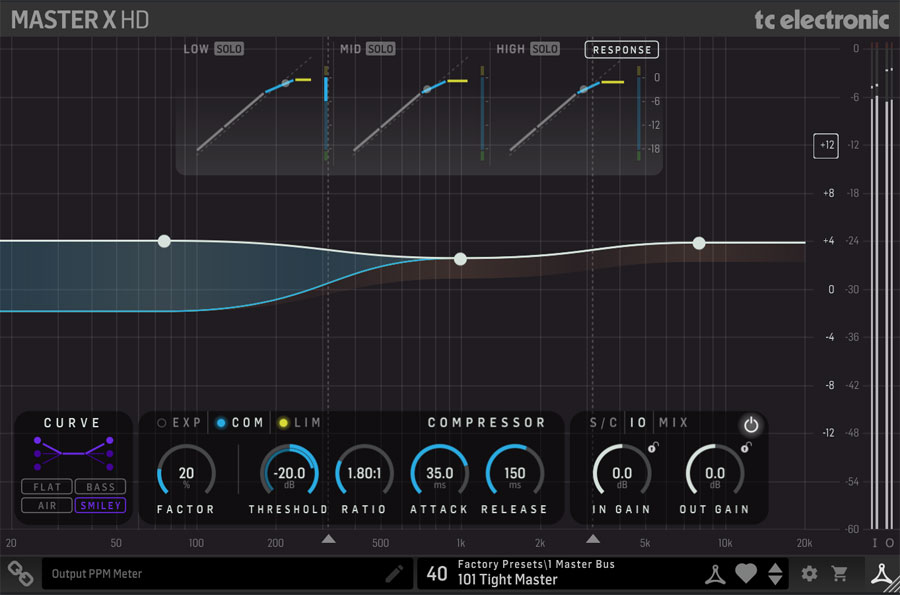Screen dimensions: 900x595
Task: Open preset 101 Tight Master browser
Action: point(507,580)
